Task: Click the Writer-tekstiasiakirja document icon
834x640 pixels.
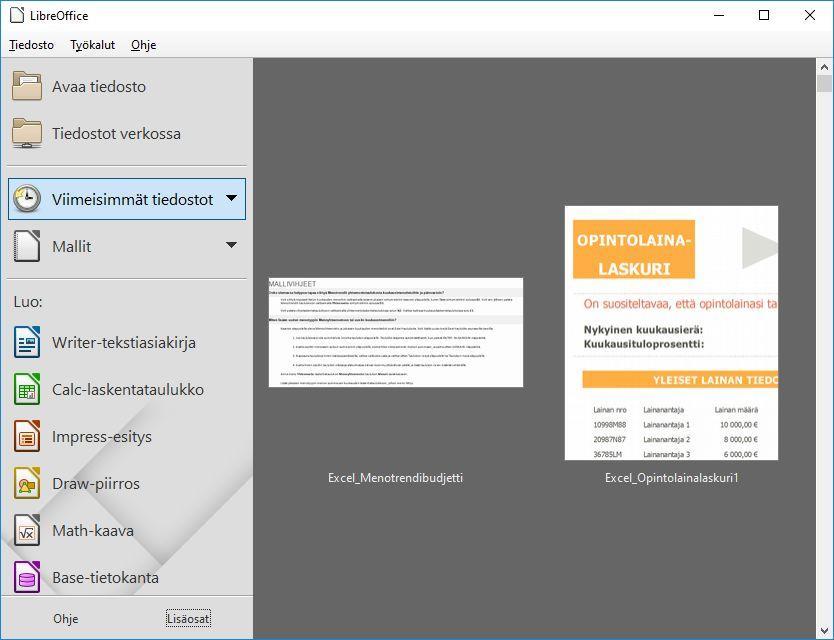Action: click(27, 342)
